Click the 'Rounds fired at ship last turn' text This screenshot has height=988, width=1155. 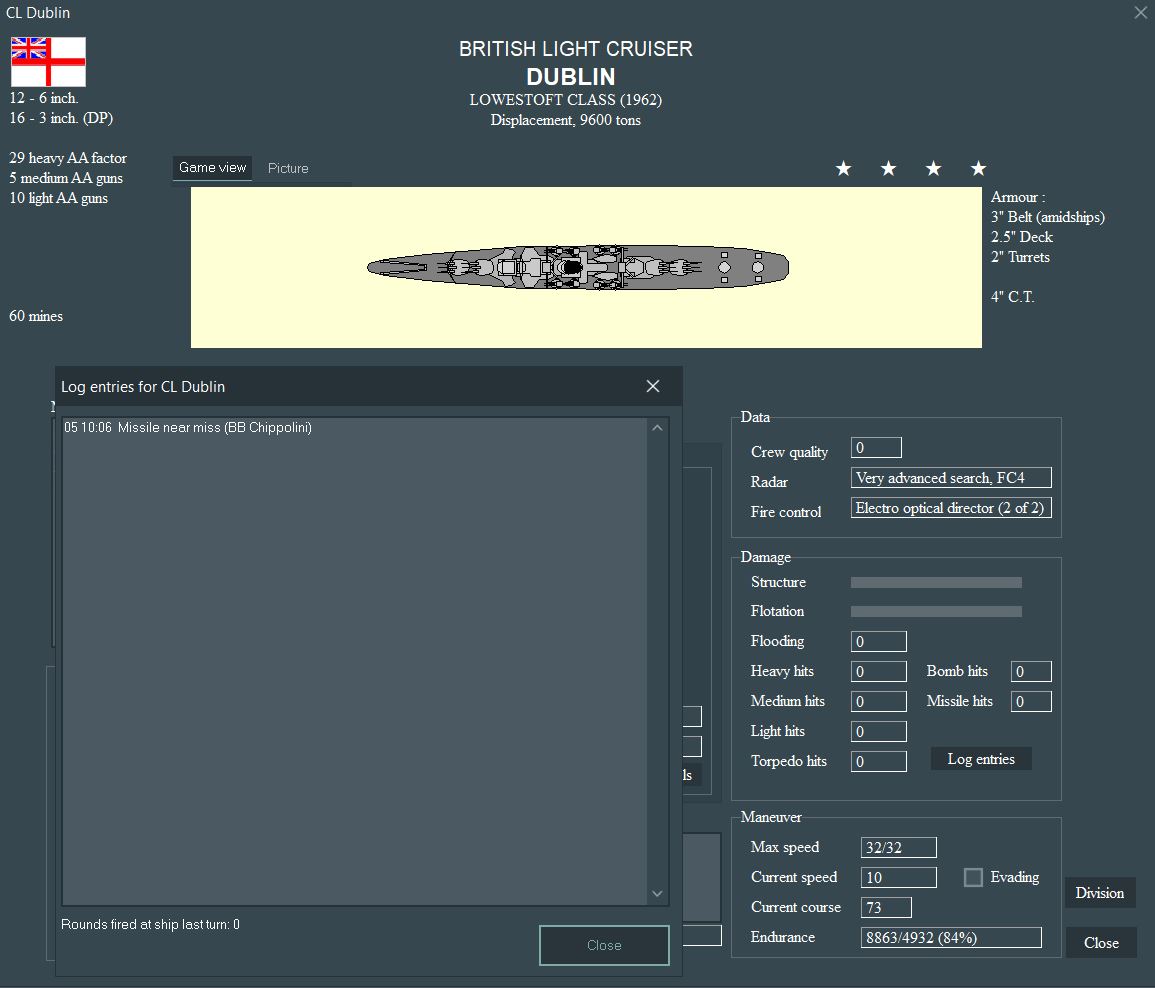(x=150, y=924)
